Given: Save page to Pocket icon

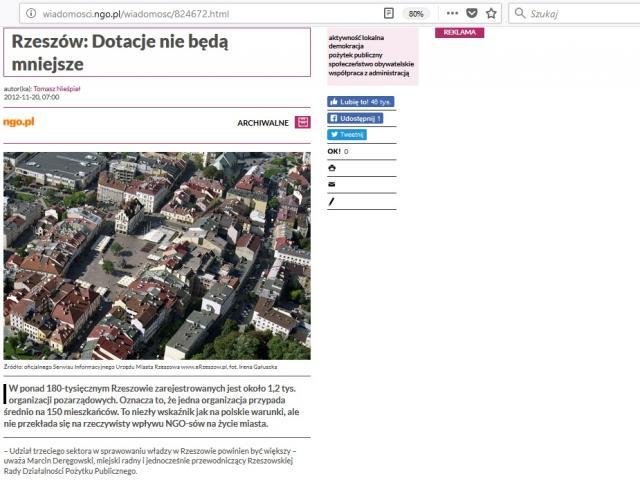Looking at the screenshot, I should [x=472, y=14].
